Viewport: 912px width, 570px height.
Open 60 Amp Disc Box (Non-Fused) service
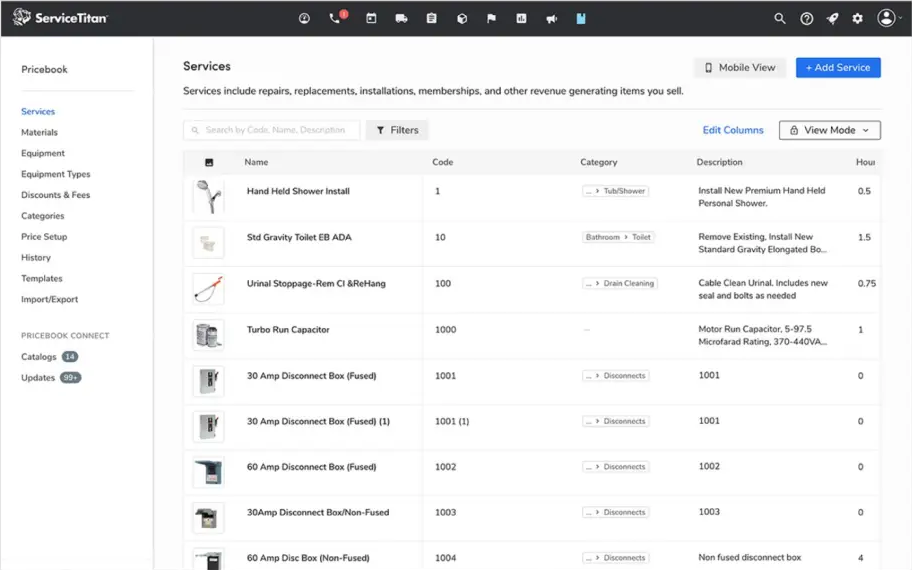point(308,558)
